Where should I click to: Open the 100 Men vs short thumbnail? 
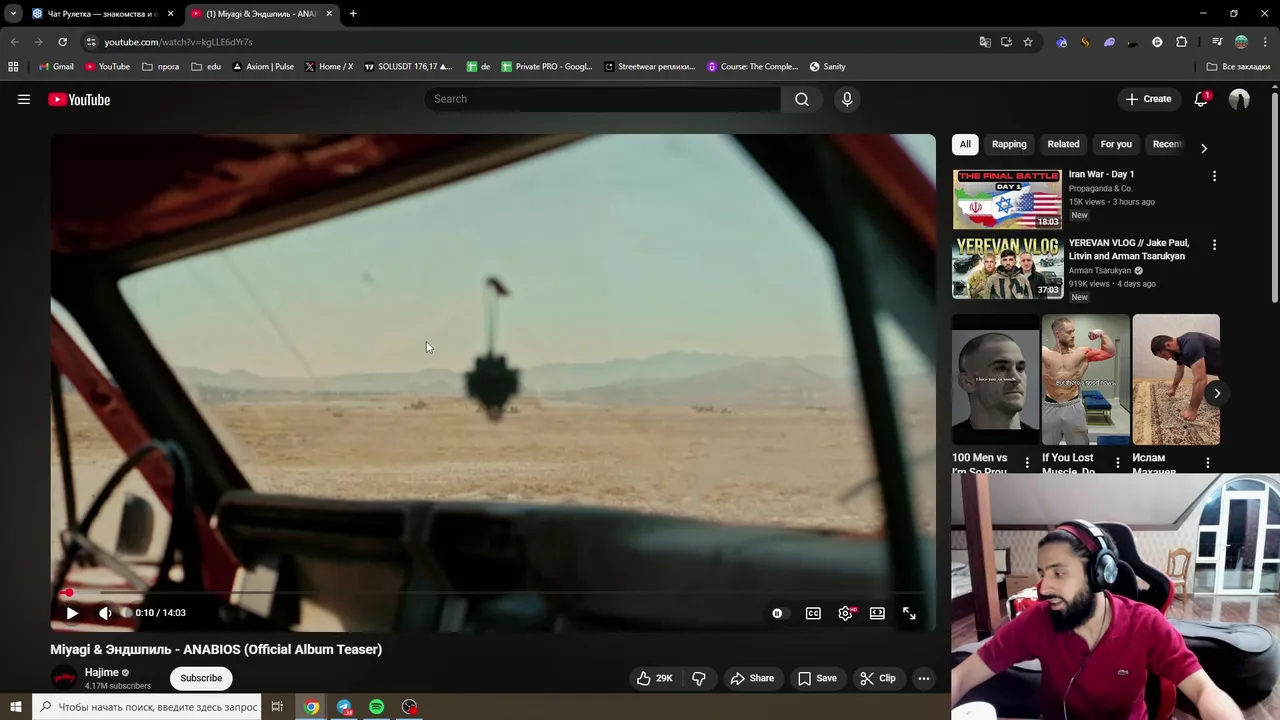coord(995,380)
